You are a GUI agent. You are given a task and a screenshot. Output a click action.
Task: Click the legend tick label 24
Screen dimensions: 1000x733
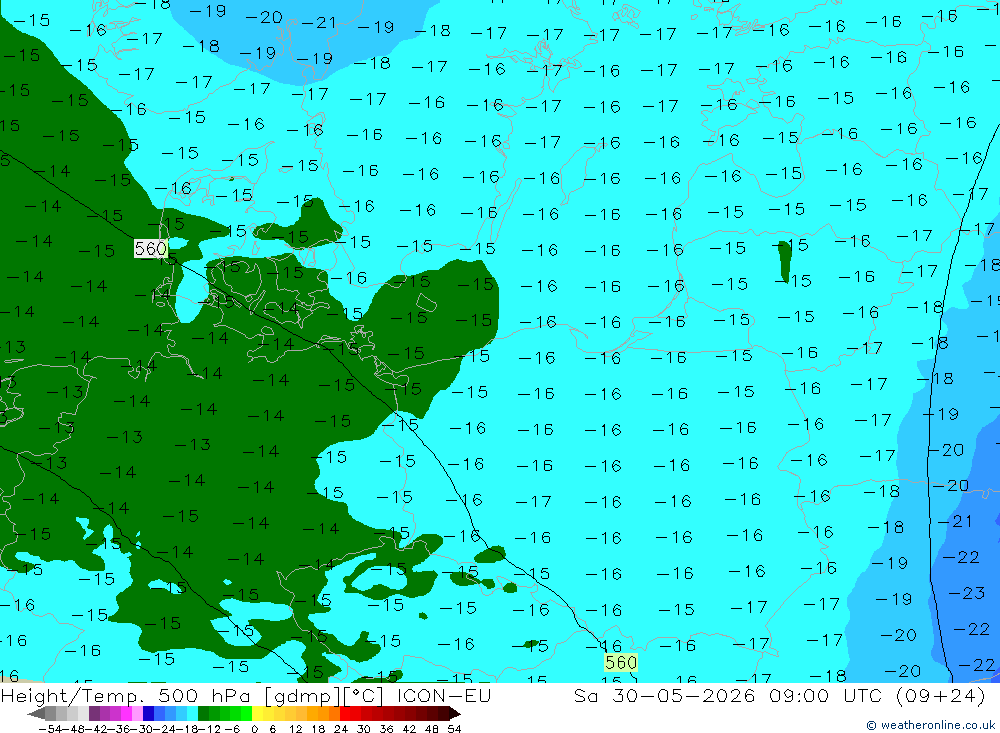(x=341, y=728)
